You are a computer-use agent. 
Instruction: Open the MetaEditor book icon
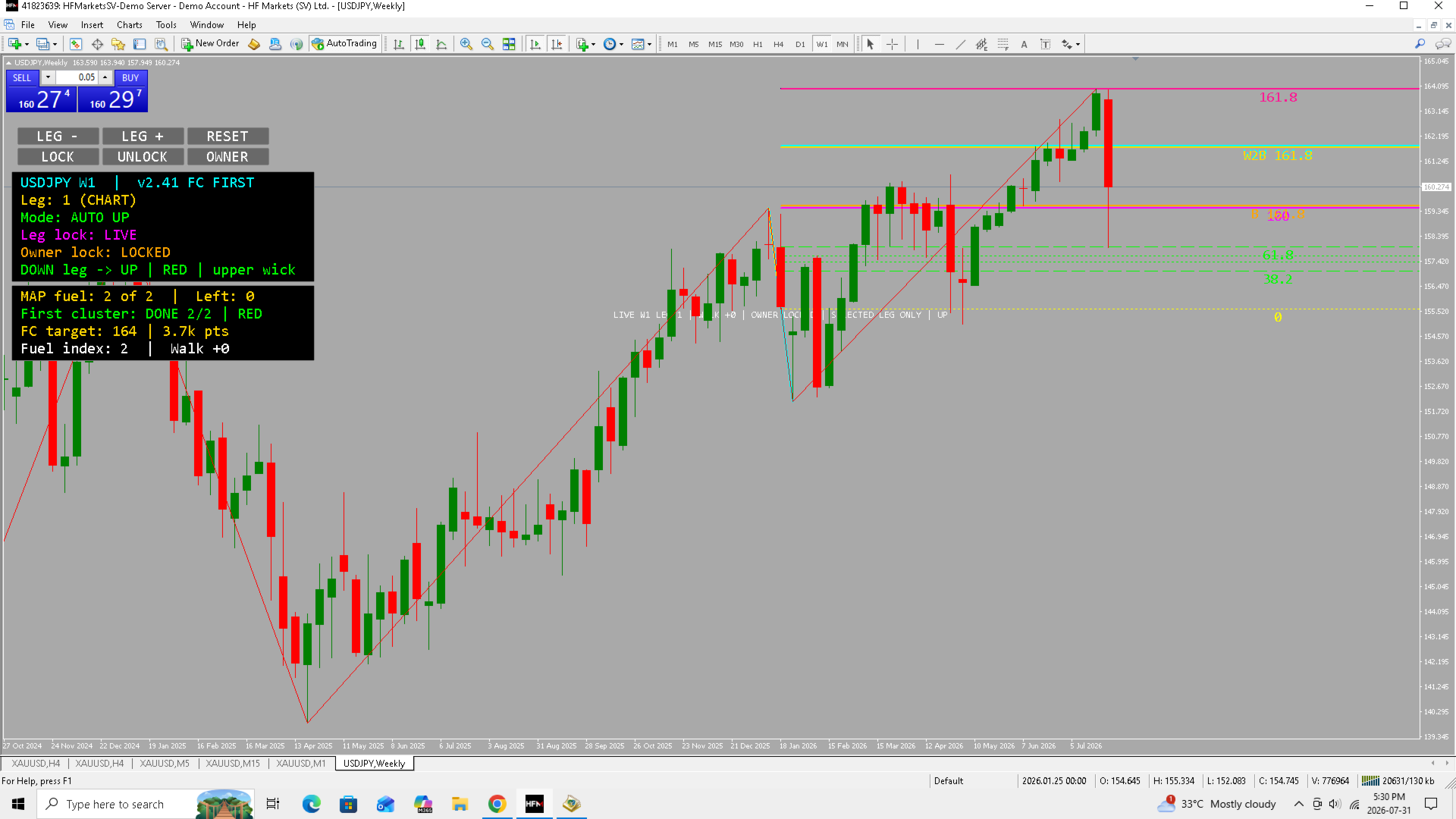pos(254,44)
